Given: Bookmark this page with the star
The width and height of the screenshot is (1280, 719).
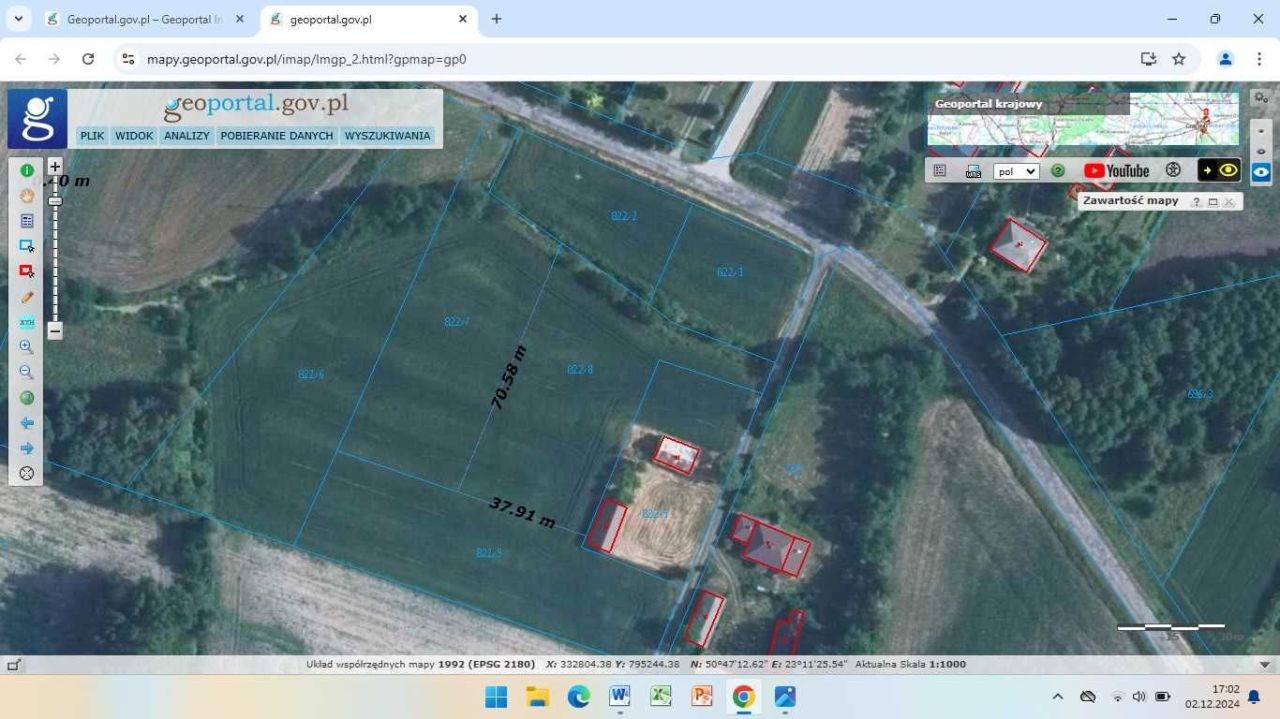Looking at the screenshot, I should click(x=1179, y=59).
